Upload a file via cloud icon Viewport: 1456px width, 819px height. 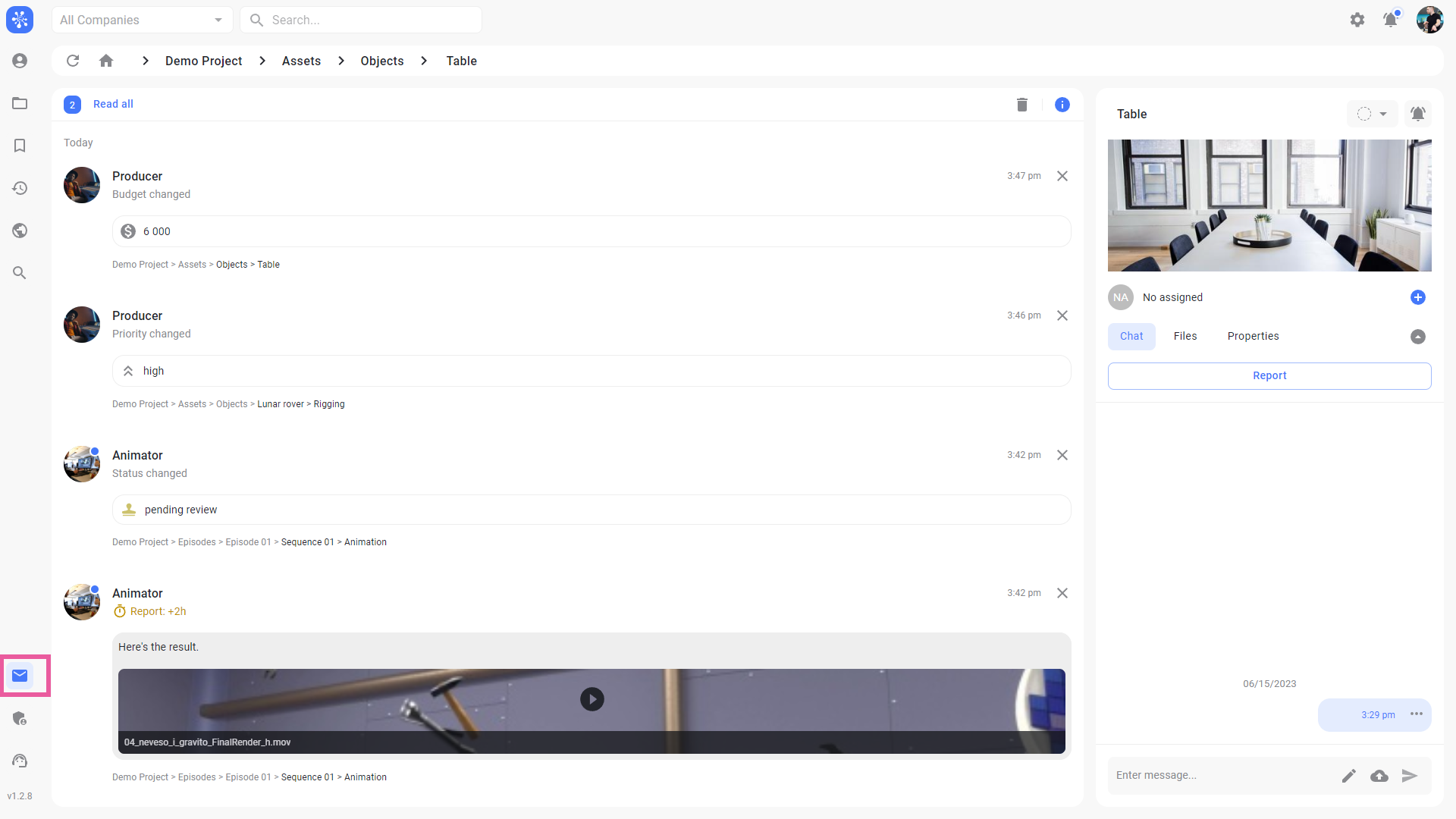[1379, 776]
